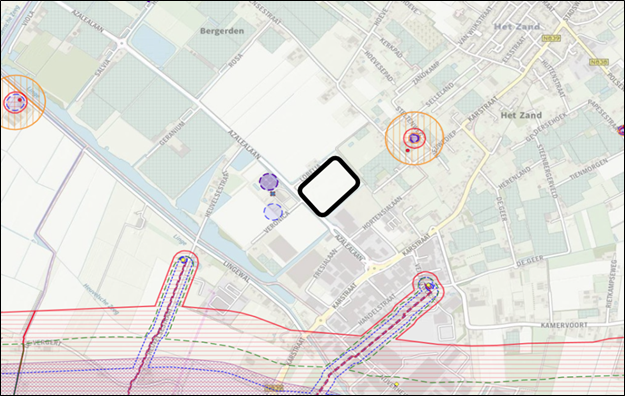Click the dark purple dashed circle marker
Screen dimensions: 625x396
click(269, 182)
